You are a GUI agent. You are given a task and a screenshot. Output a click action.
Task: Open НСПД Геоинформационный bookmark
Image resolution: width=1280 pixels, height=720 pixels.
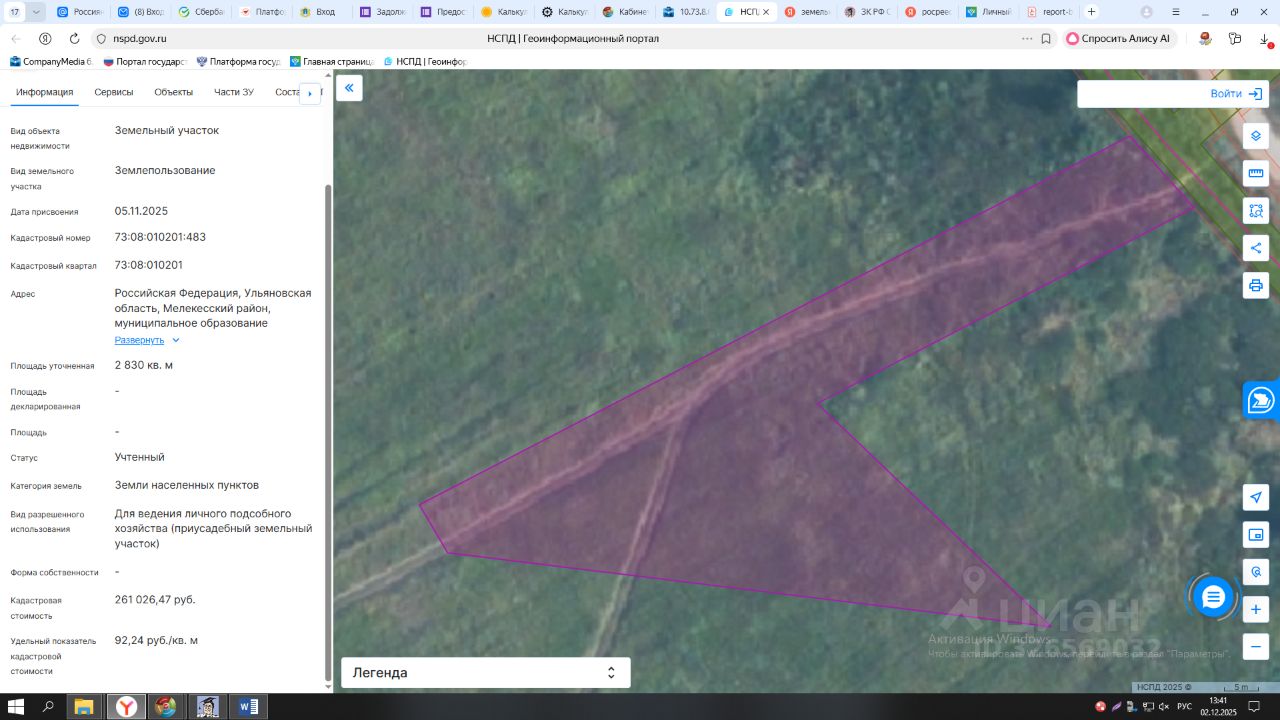coord(425,61)
